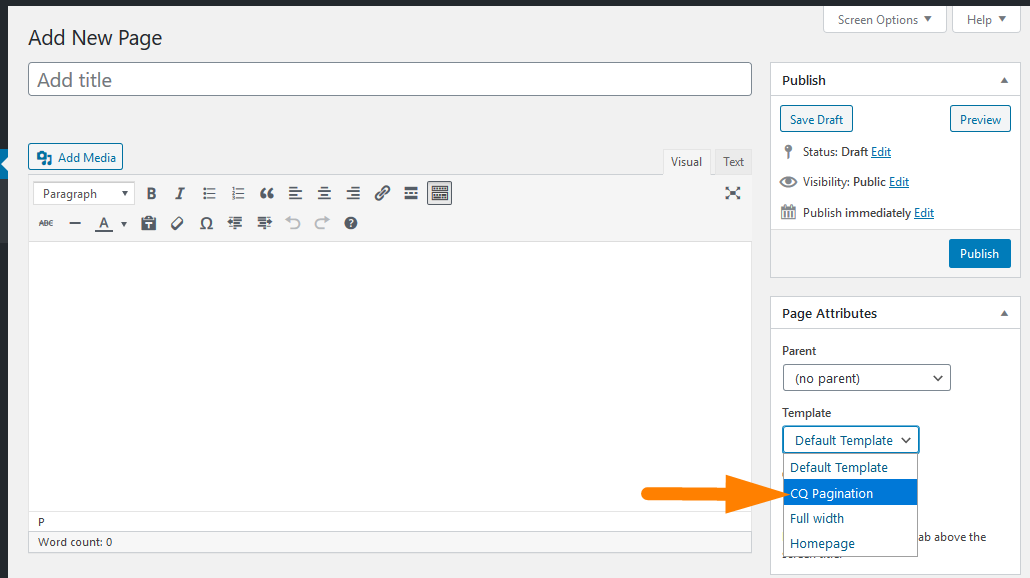Insert a numbered list

point(238,193)
